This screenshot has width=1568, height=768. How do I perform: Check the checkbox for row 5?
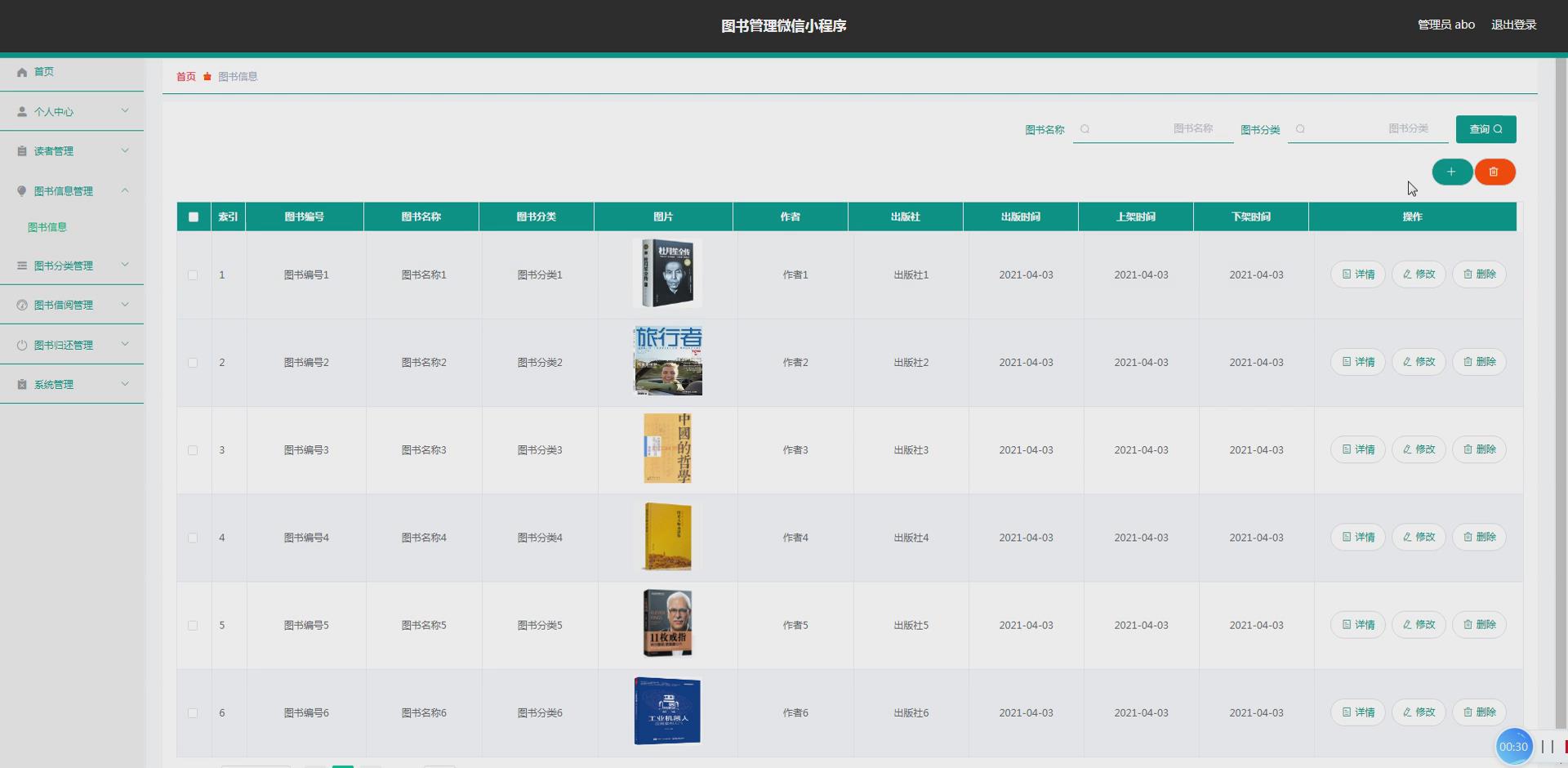[193, 626]
